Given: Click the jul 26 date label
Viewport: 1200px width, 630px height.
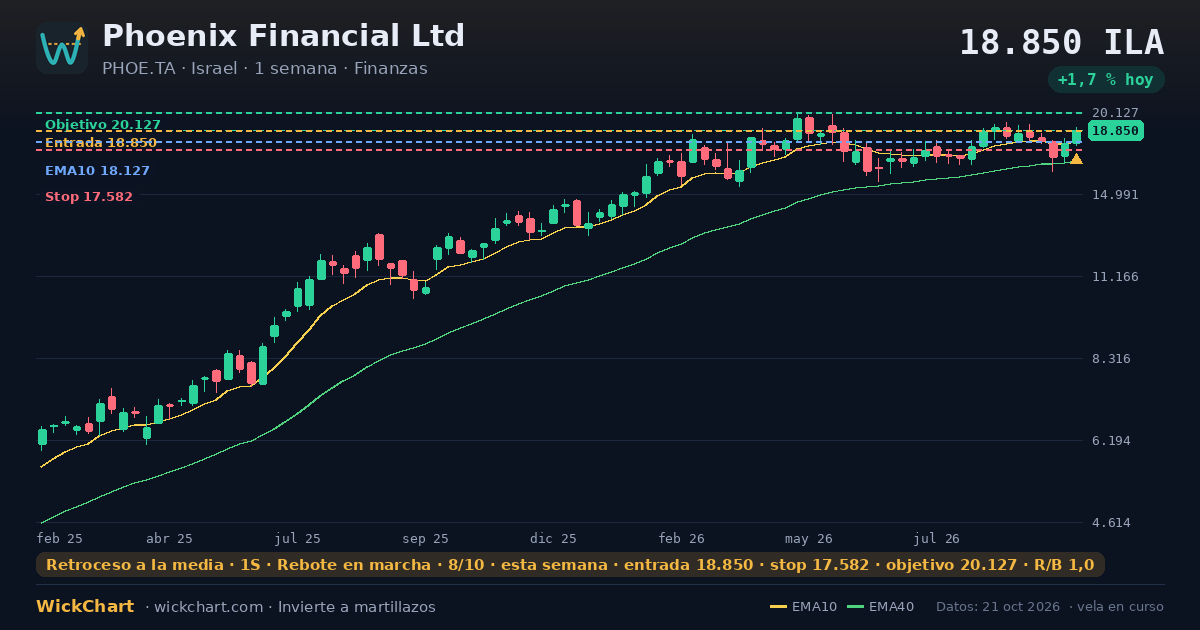Looking at the screenshot, I should click(937, 538).
